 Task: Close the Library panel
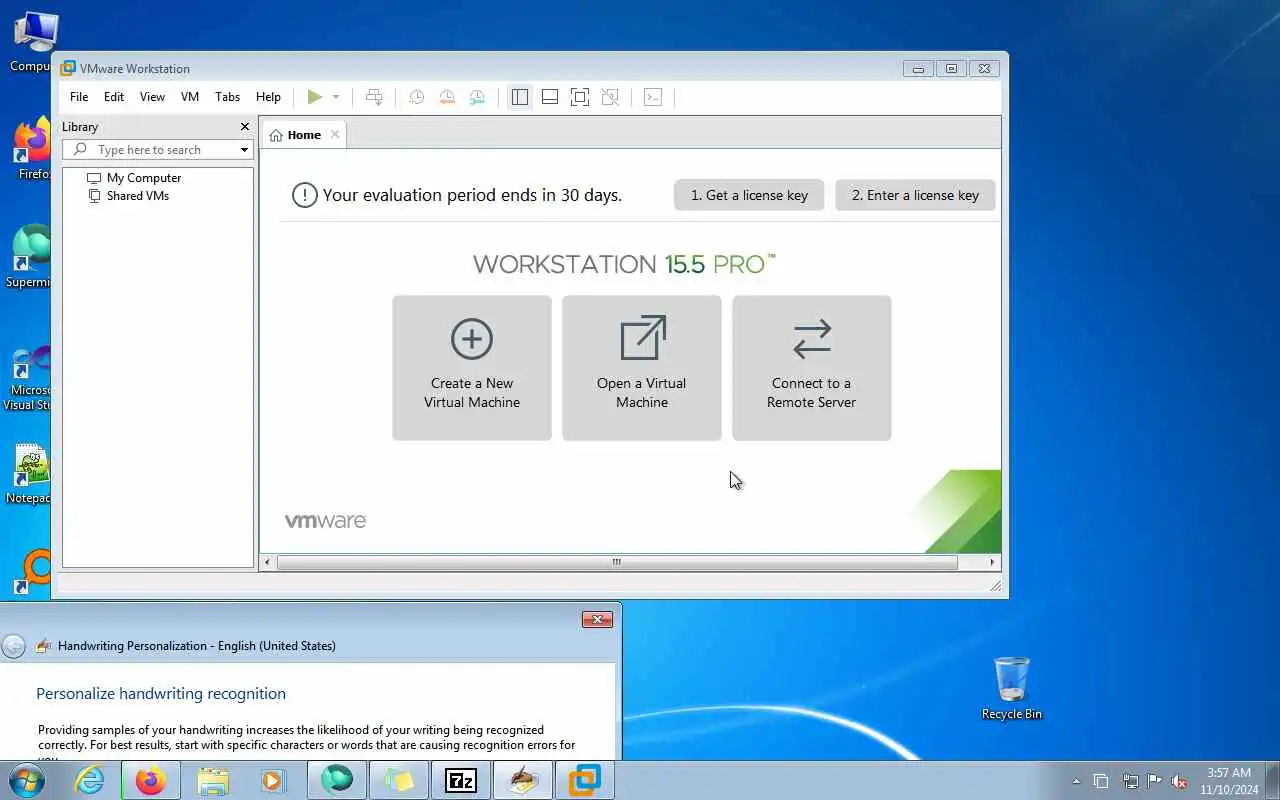245,127
